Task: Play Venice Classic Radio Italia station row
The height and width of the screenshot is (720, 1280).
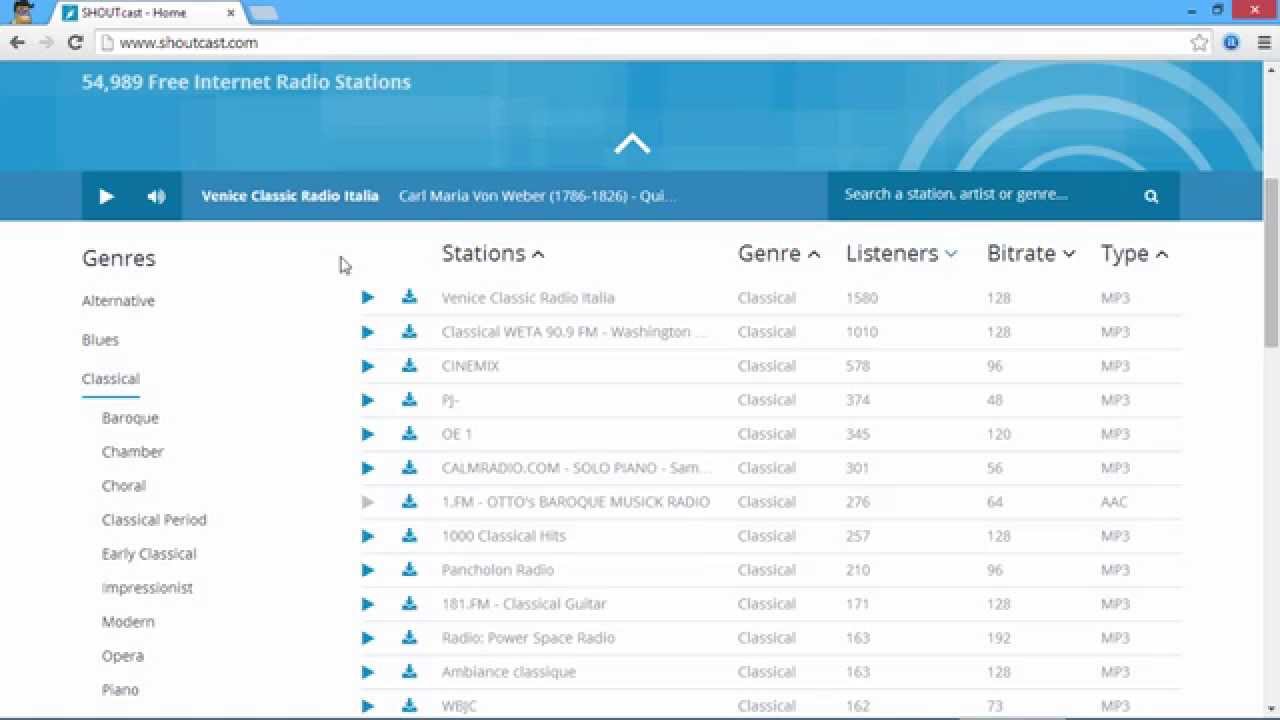Action: [x=368, y=298]
